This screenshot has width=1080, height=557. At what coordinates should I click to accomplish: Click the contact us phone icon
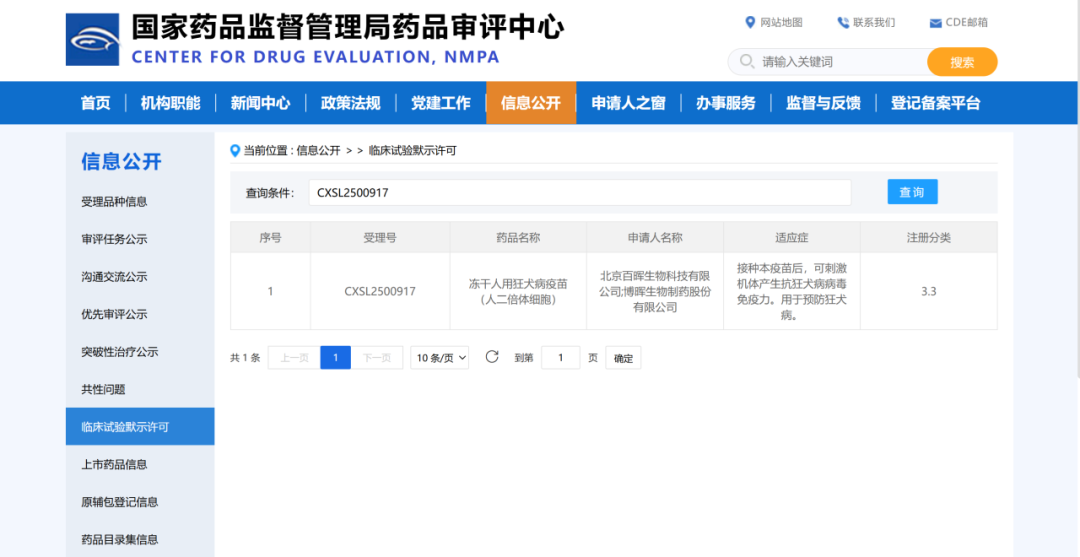click(843, 22)
